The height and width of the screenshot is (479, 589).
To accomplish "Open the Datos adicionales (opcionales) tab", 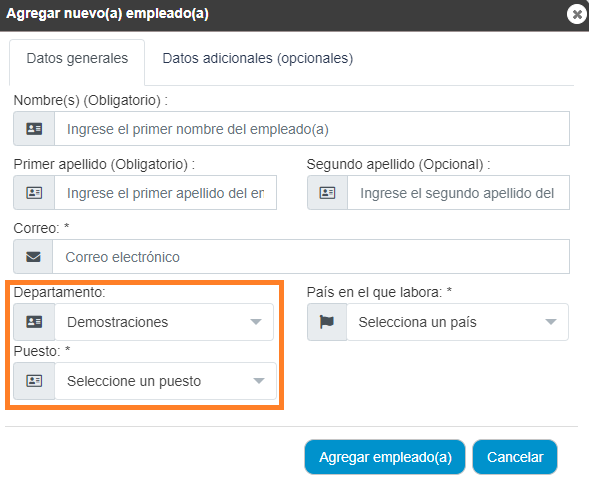I will point(258,59).
